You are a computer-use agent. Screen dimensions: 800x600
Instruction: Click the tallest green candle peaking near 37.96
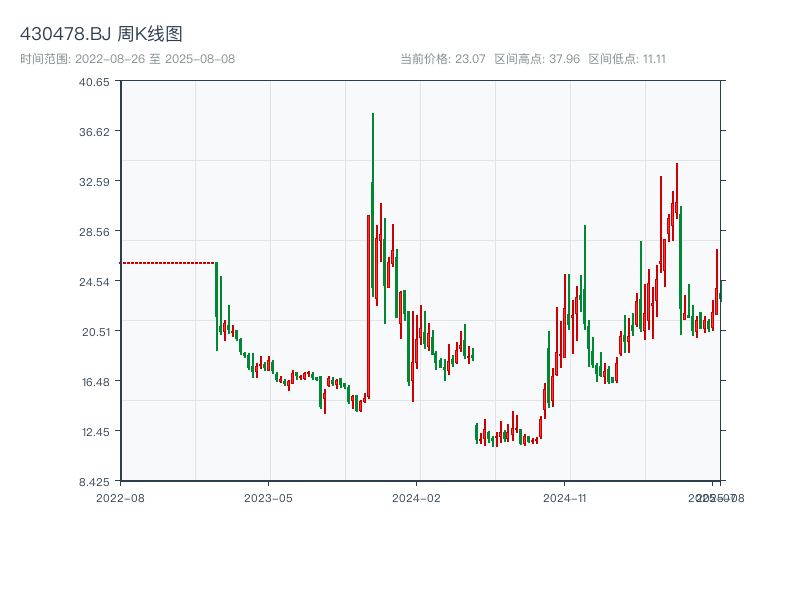click(373, 205)
